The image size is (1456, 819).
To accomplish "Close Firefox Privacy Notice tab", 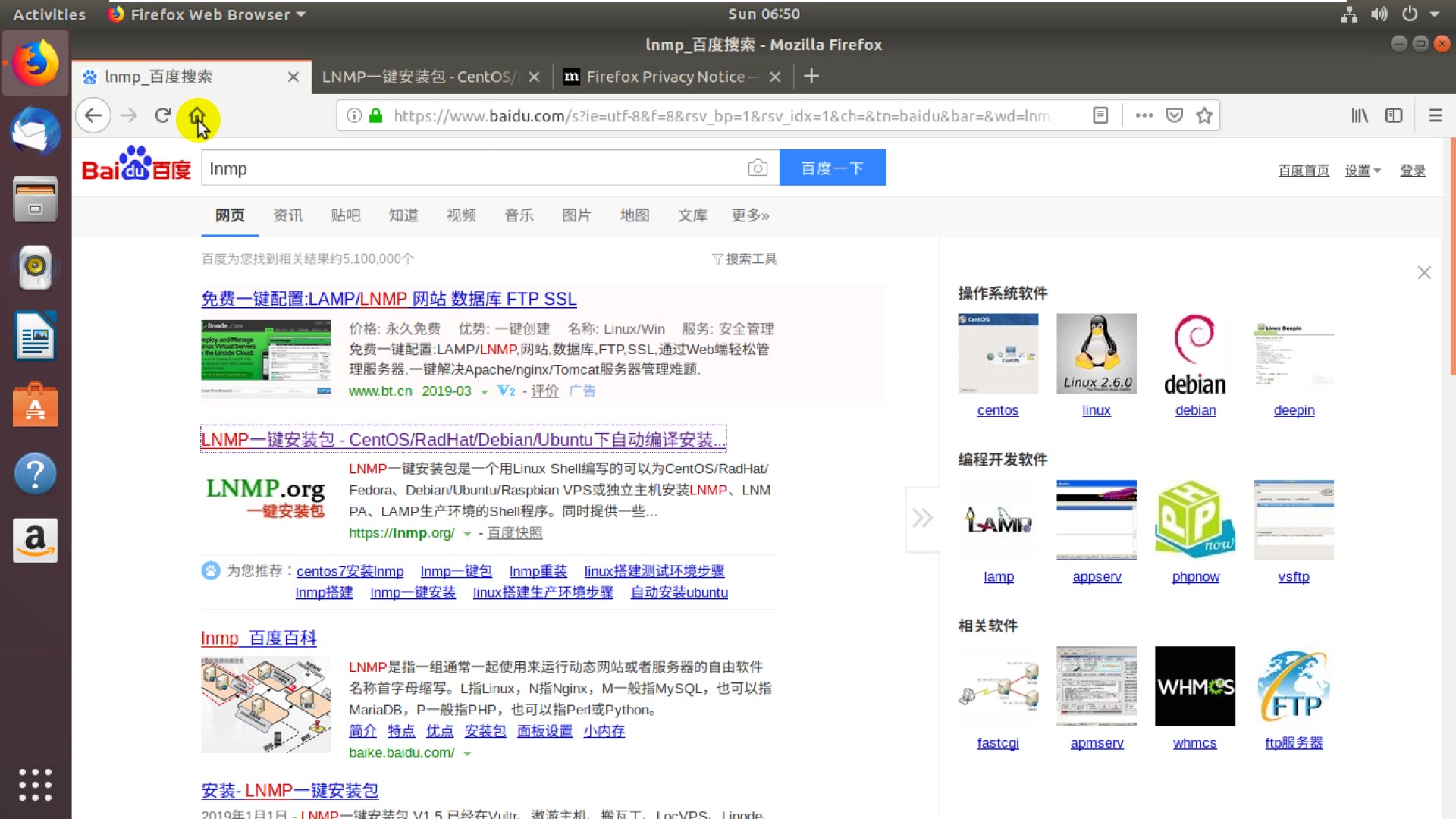I will (775, 77).
